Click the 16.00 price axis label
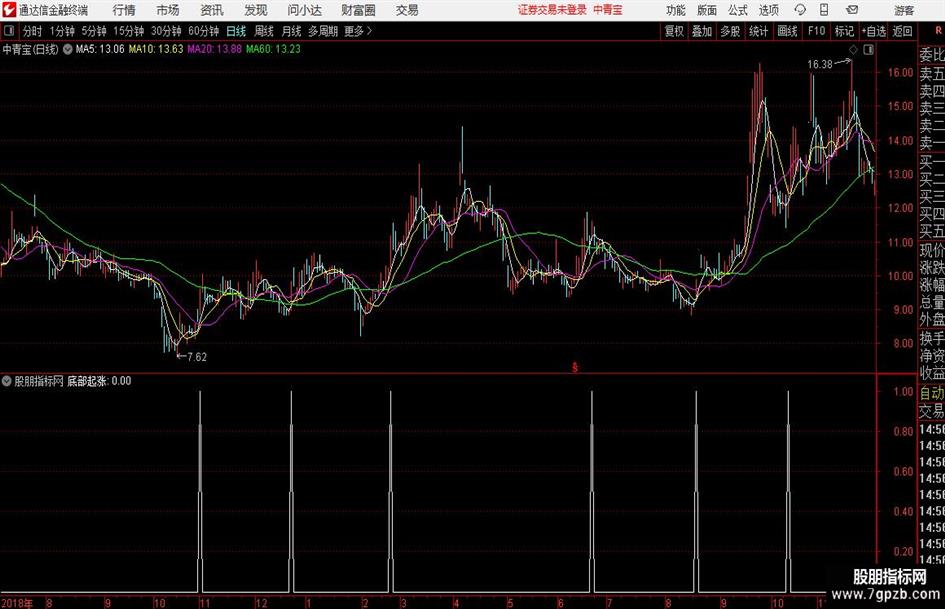Viewport: 945px width, 609px height. [900, 72]
